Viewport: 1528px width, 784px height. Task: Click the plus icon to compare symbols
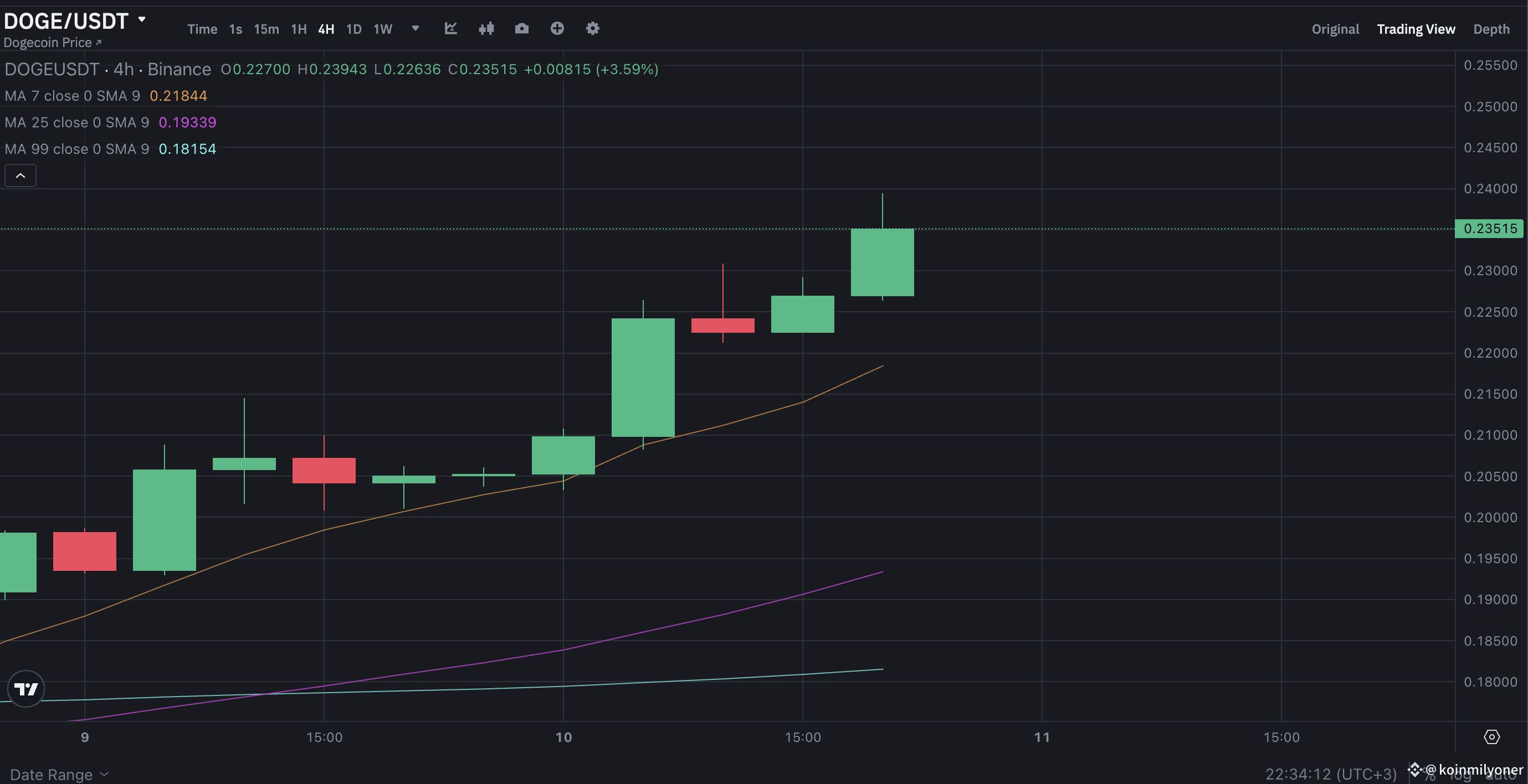(x=557, y=28)
